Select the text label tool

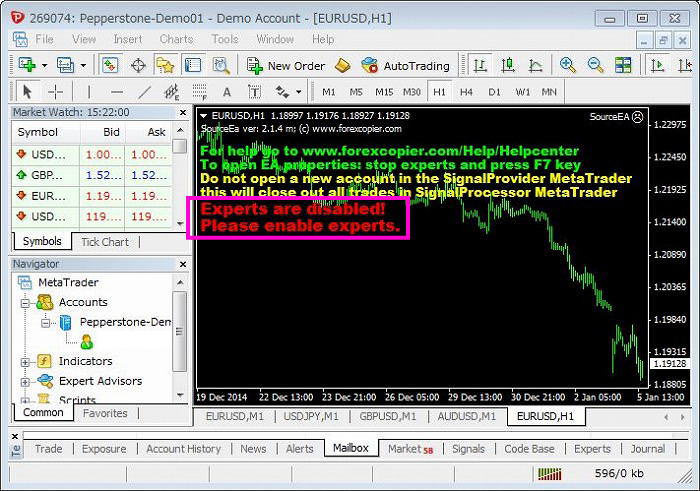click(227, 92)
